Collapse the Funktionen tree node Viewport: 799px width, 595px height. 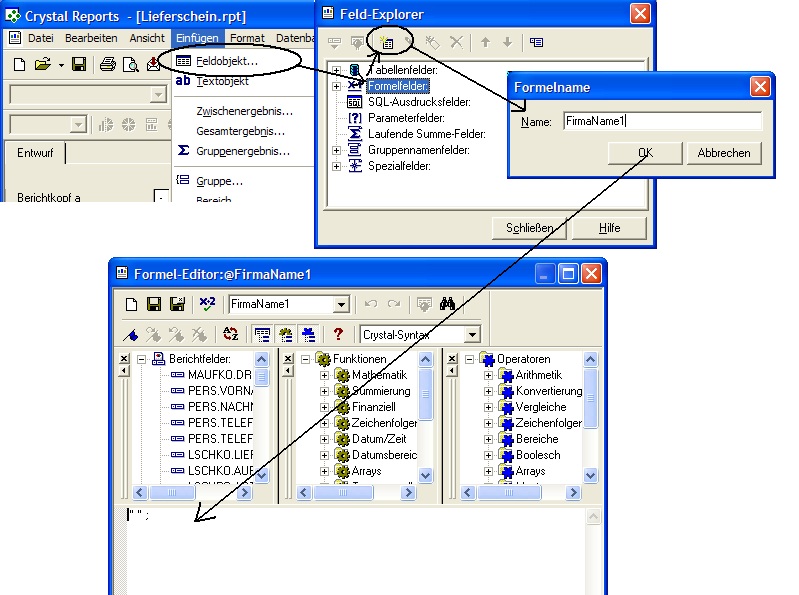305,359
